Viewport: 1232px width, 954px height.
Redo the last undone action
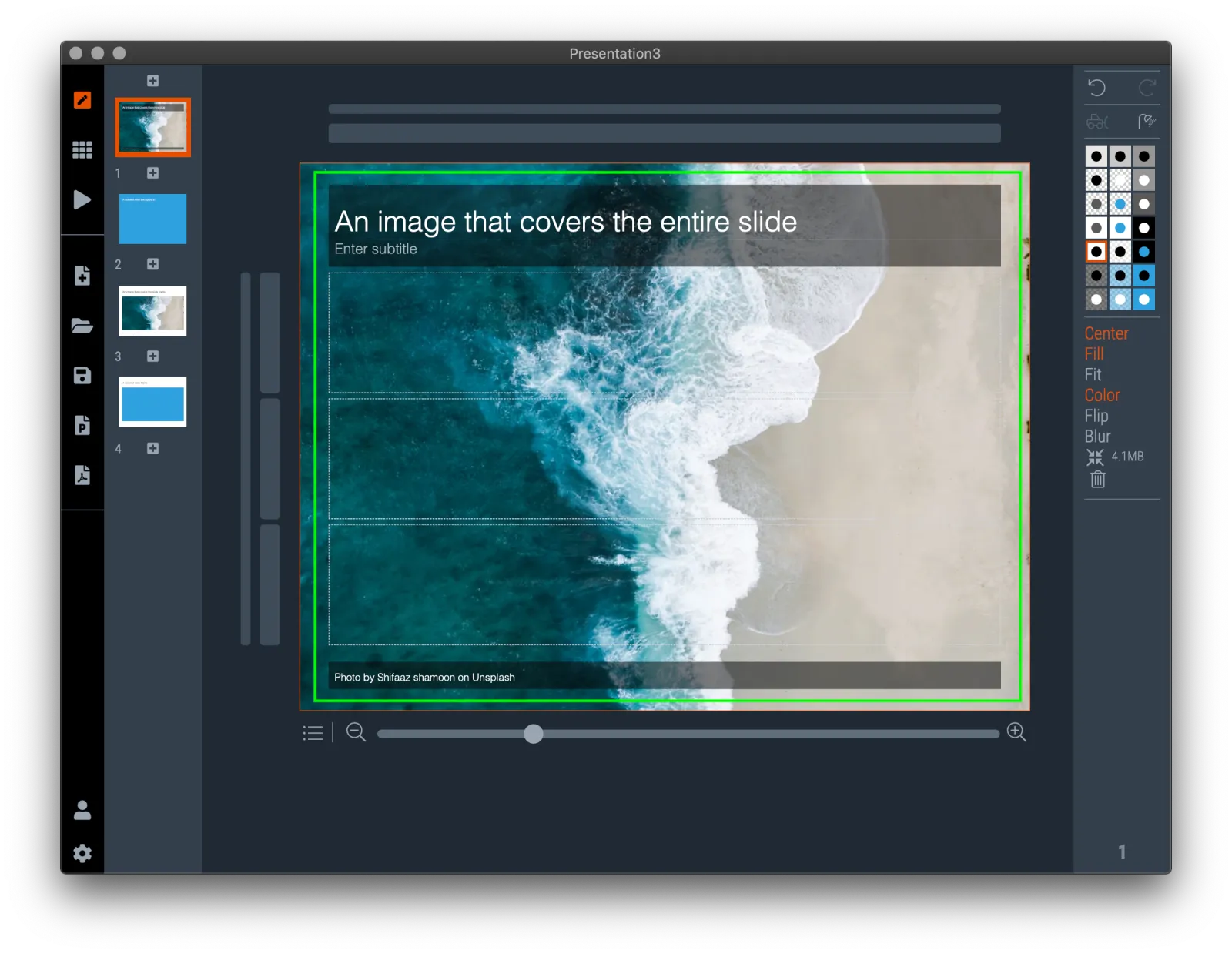1147,88
